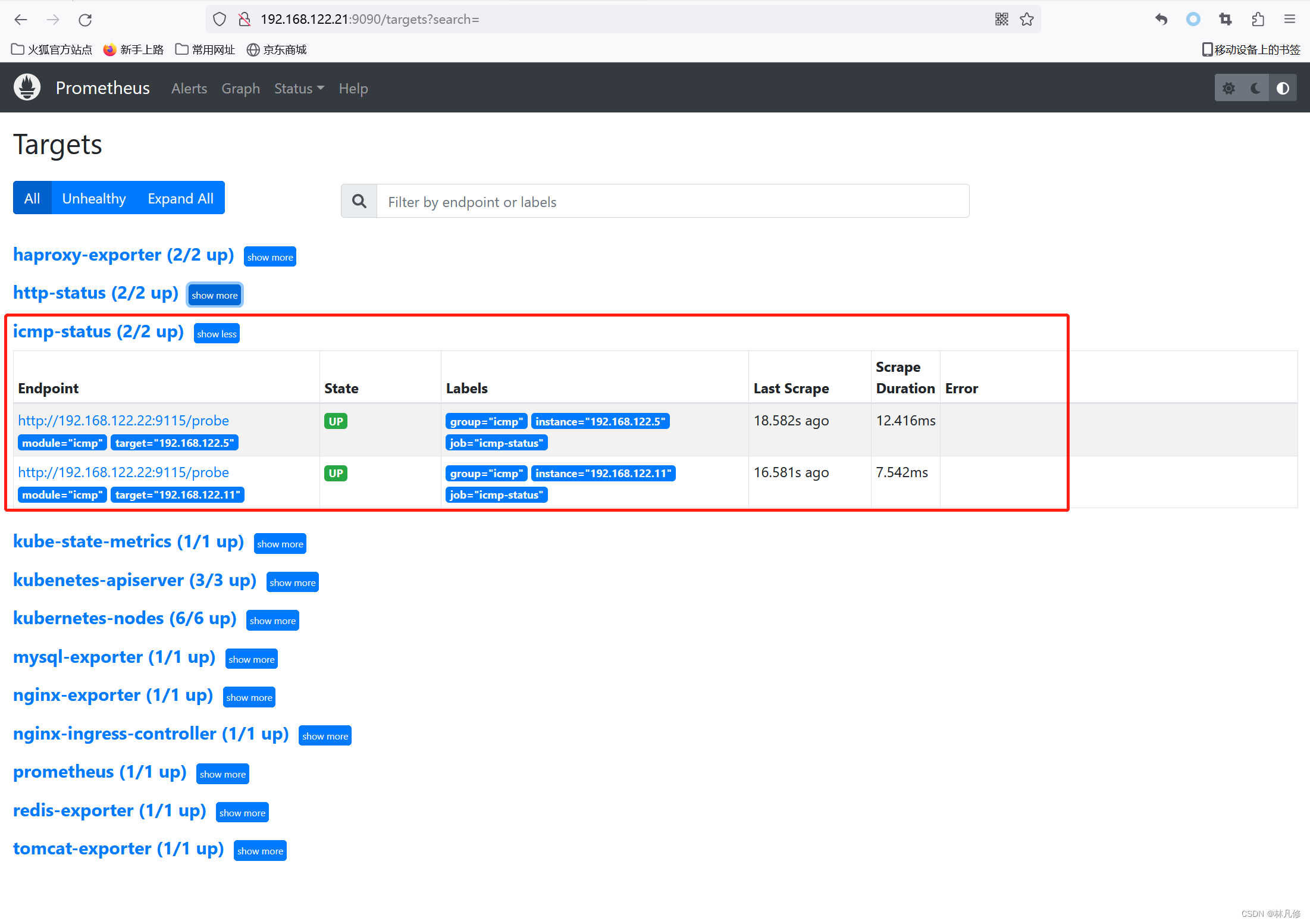Click the tomcat-exporter (1/1 up) heading
1310x924 pixels.
coord(118,848)
